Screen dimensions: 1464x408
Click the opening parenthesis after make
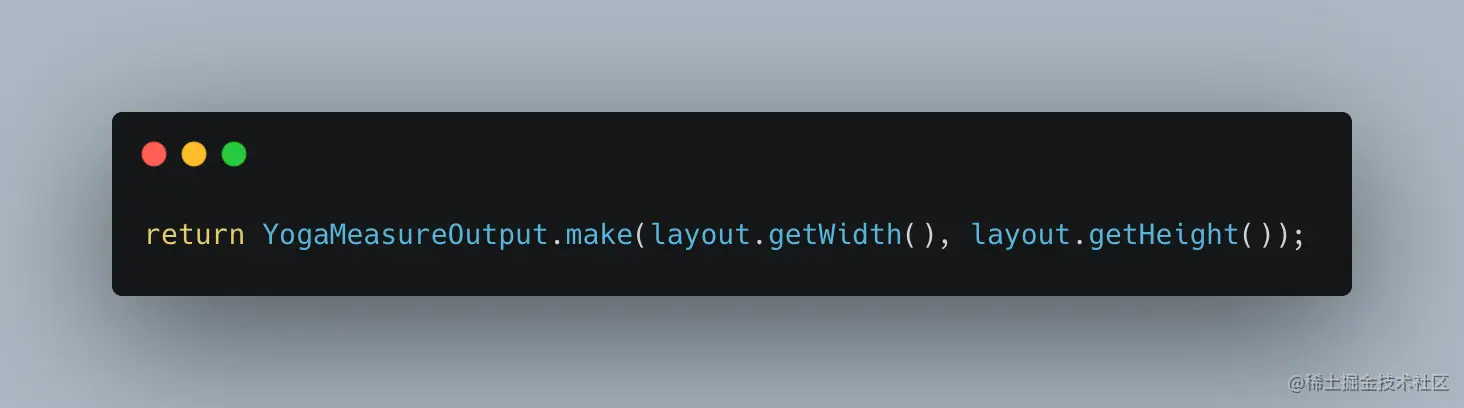click(x=641, y=236)
